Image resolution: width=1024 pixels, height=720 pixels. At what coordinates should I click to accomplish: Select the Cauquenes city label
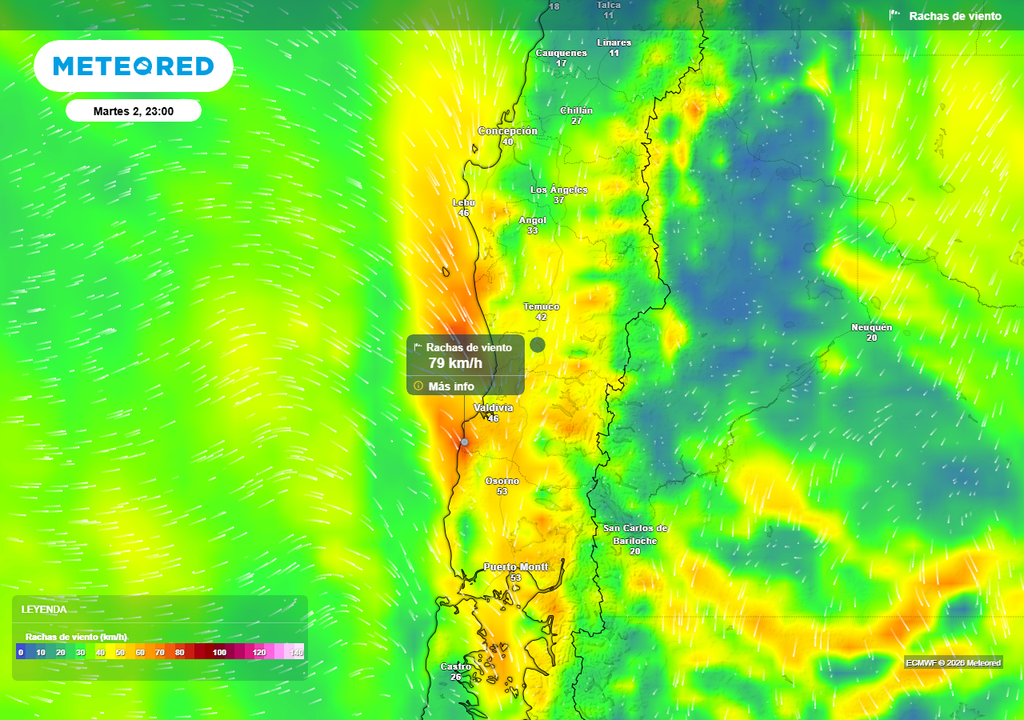pos(561,53)
